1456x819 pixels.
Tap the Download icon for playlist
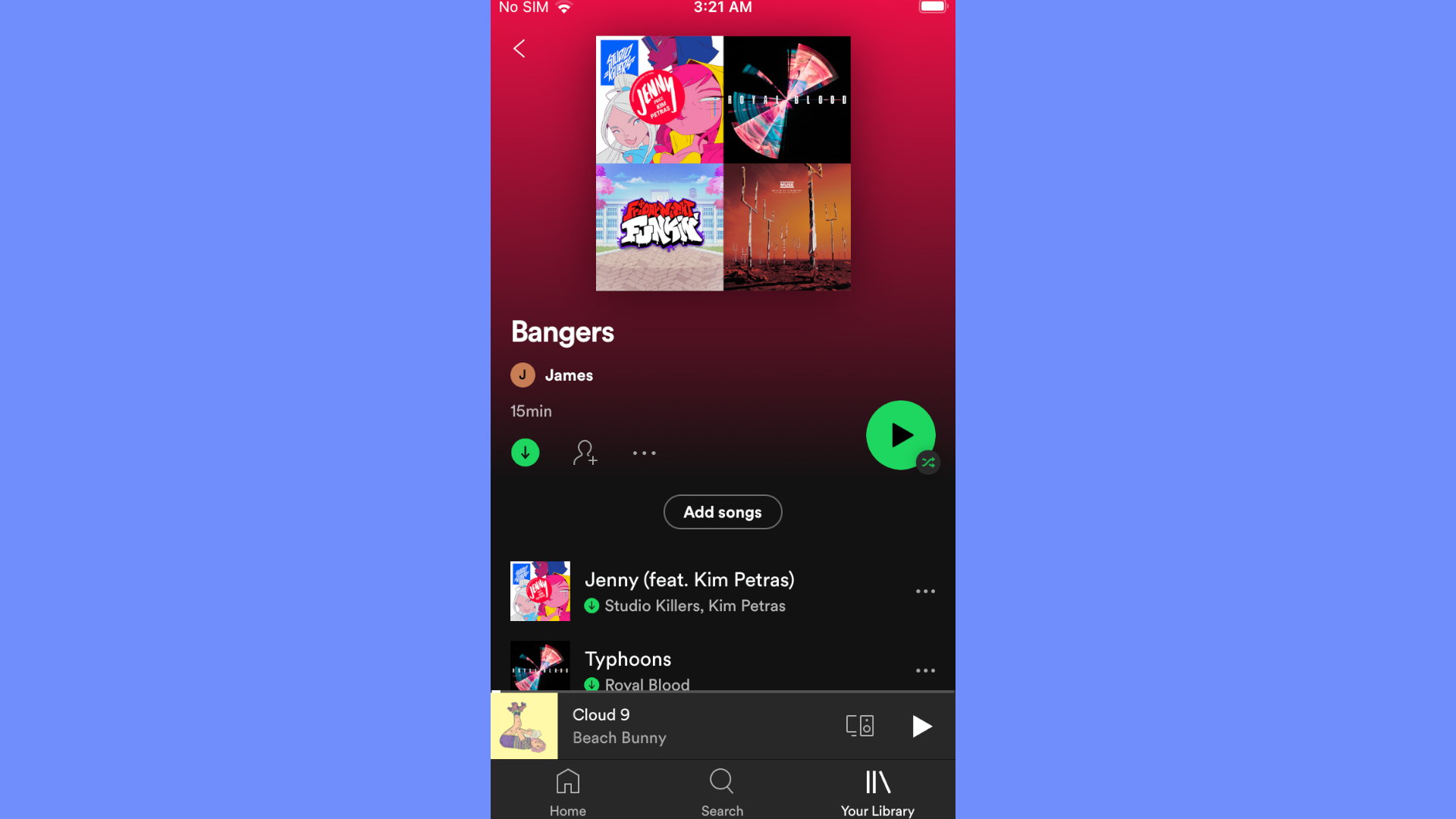coord(524,451)
